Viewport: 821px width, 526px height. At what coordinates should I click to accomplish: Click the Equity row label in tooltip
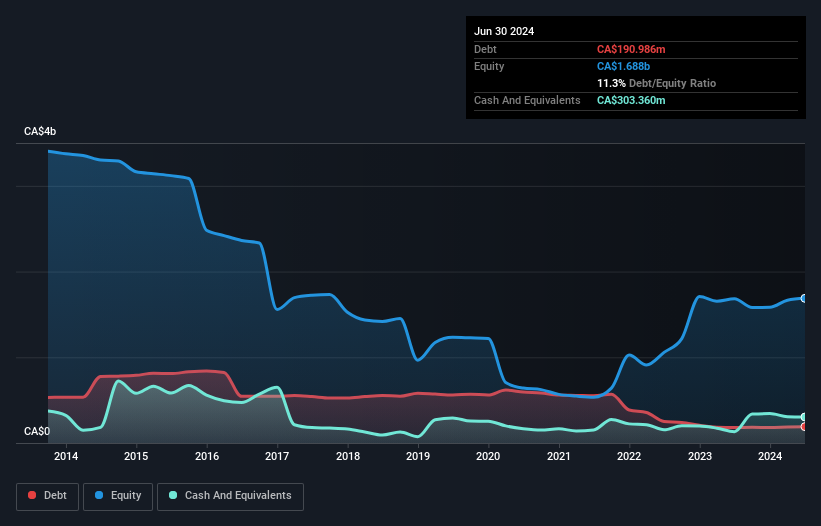489,66
